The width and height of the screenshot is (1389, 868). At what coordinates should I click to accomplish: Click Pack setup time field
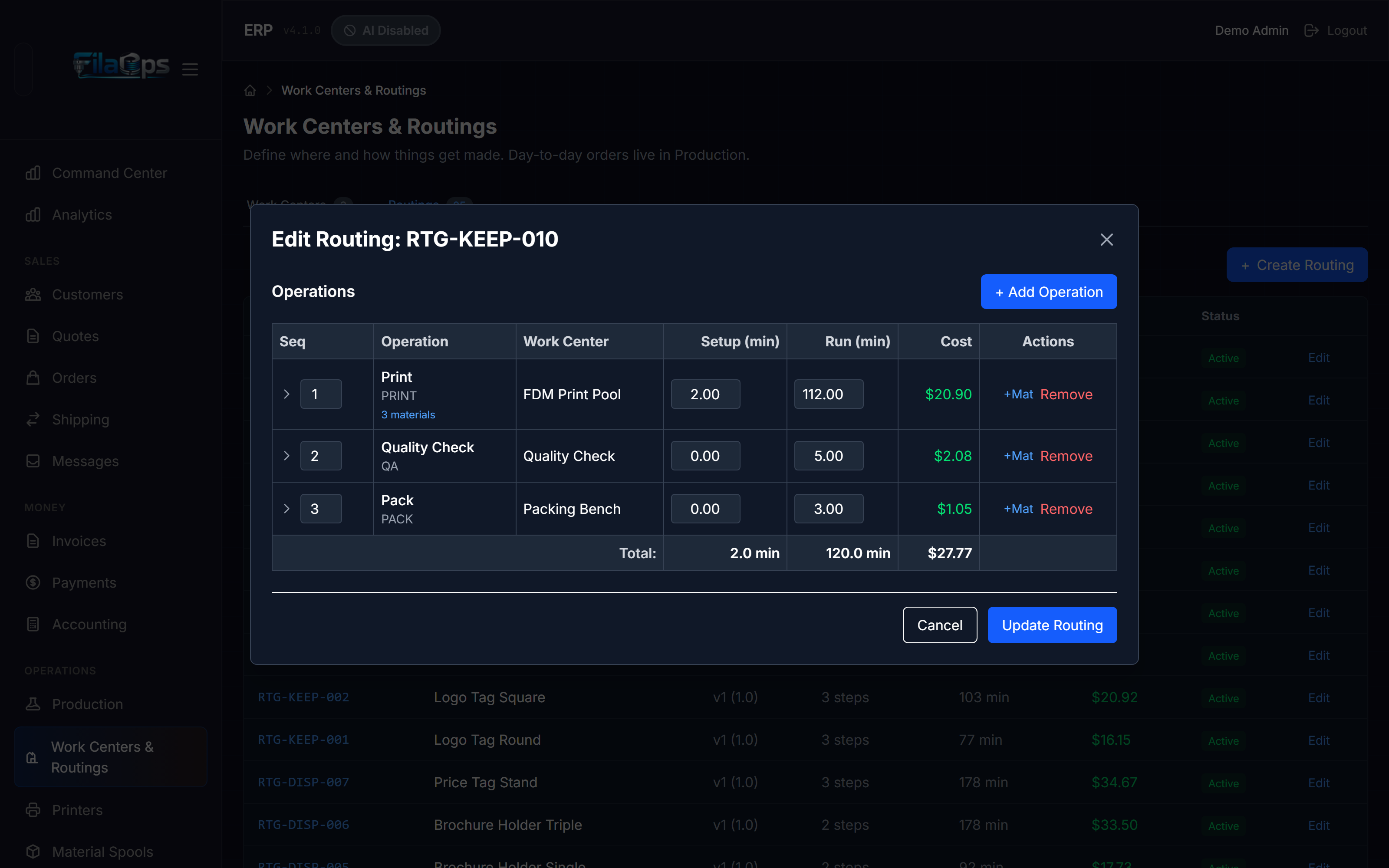[705, 509]
